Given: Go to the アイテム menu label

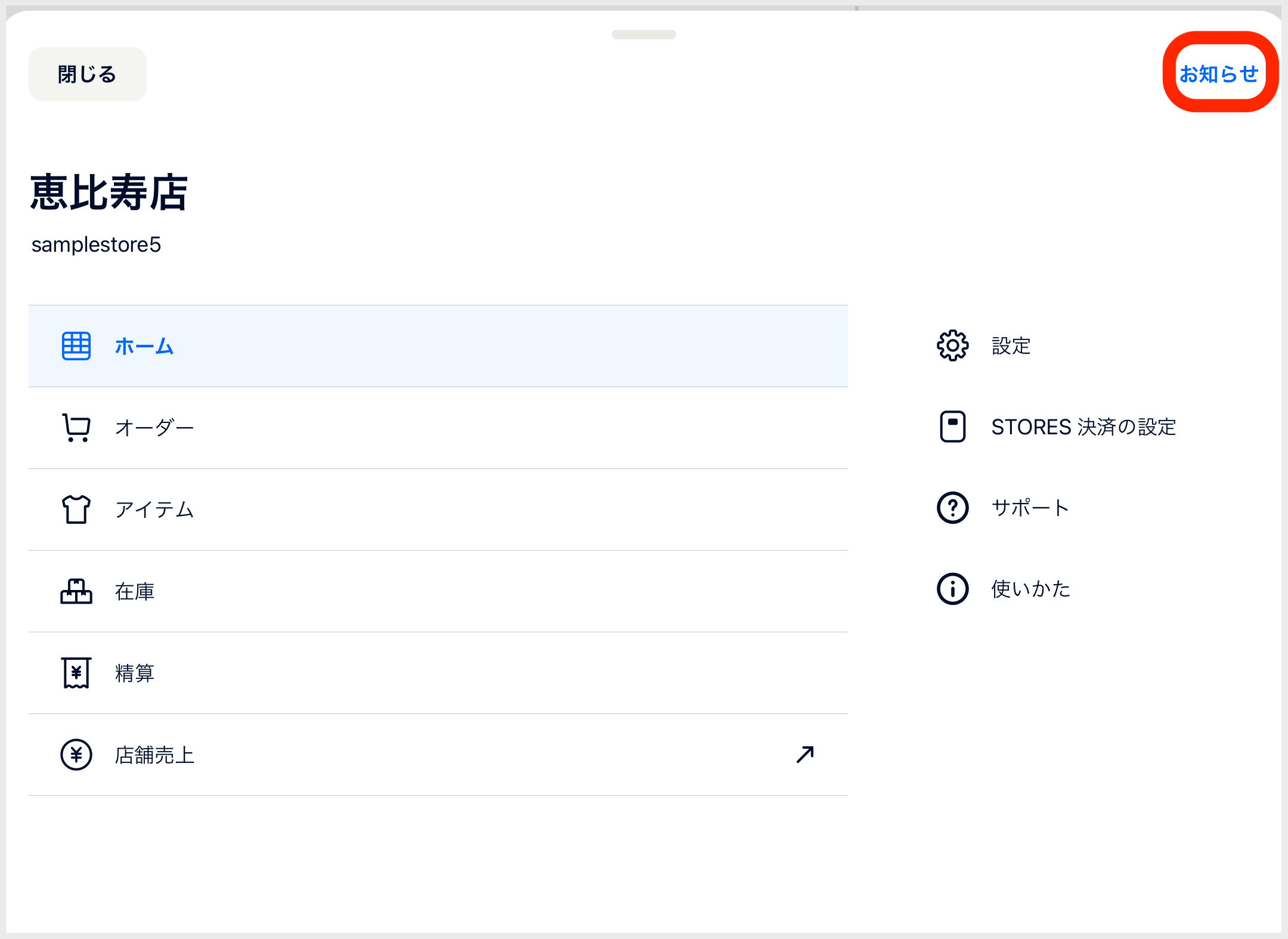Looking at the screenshot, I should click(x=154, y=509).
